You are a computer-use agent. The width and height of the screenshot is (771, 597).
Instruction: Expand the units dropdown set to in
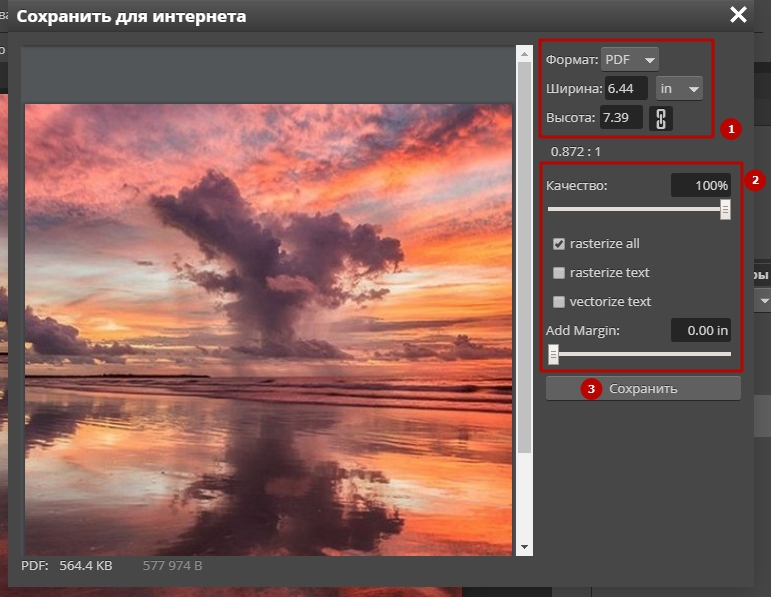[679, 88]
